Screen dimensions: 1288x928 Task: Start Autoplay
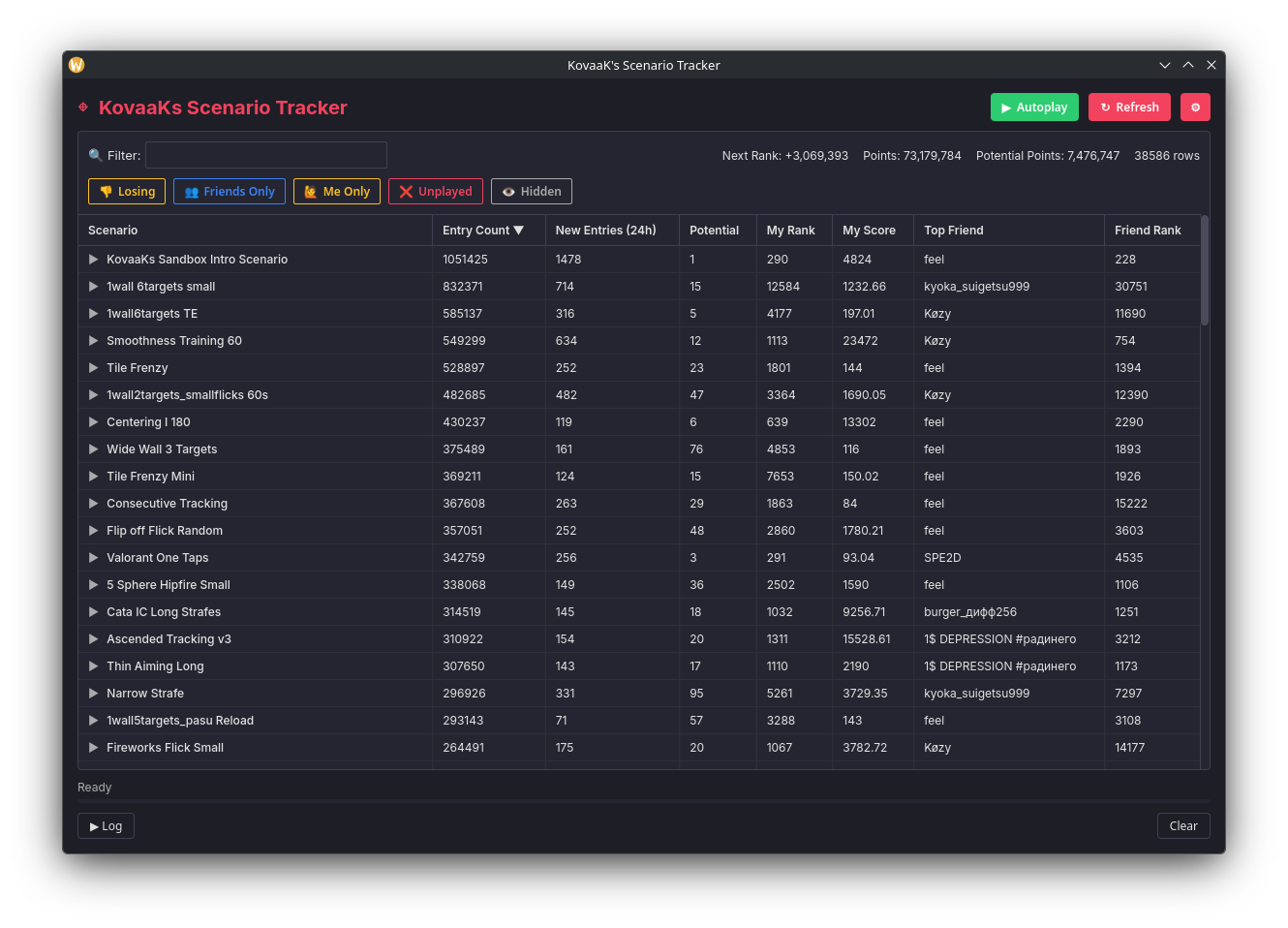click(1034, 108)
